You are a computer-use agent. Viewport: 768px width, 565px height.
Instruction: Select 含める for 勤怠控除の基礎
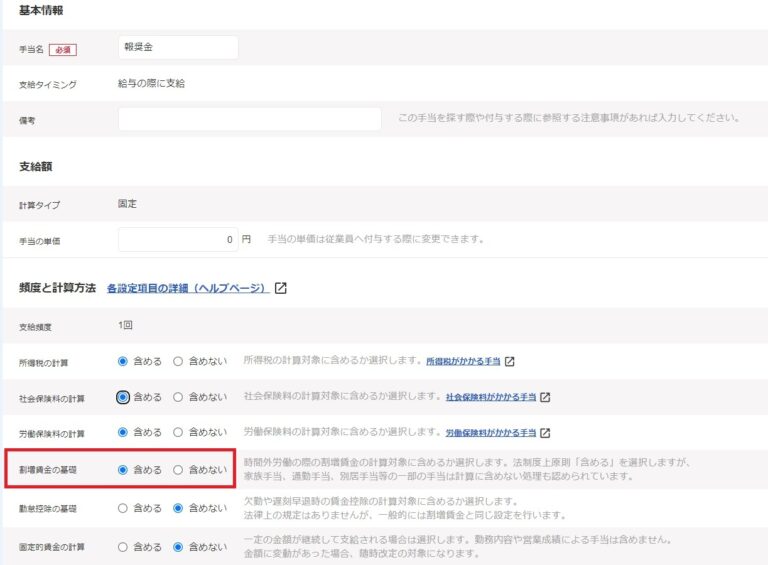tap(123, 508)
